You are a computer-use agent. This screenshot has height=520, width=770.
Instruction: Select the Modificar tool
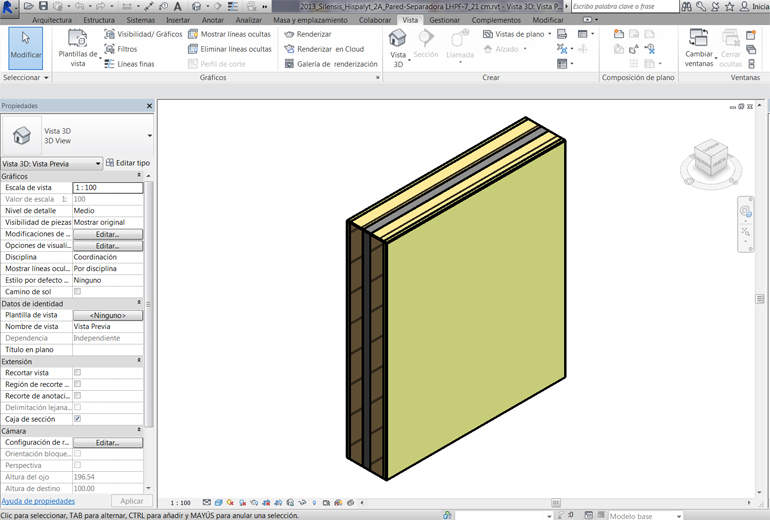coord(26,46)
